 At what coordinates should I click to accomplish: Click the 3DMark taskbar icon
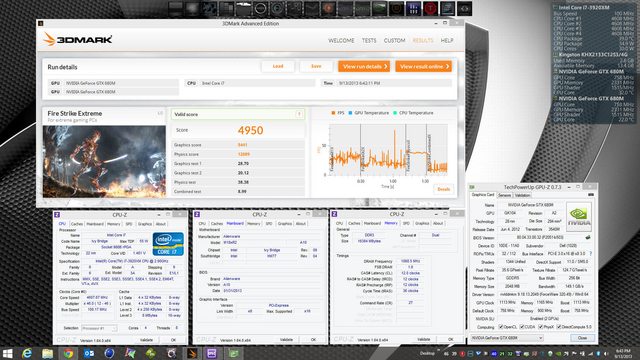coord(192,353)
